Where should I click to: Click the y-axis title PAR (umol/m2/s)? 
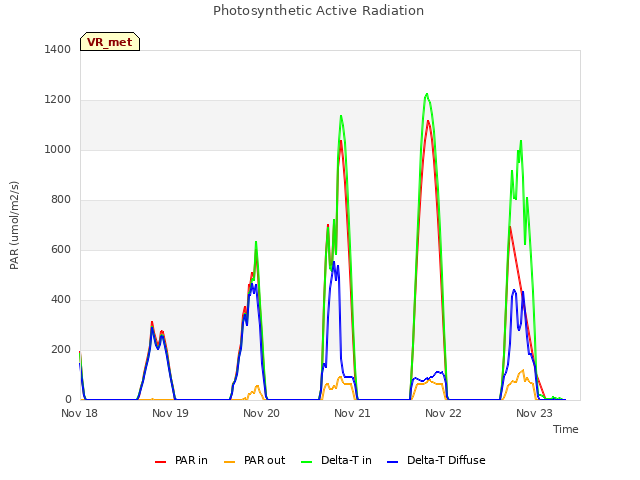[14, 225]
